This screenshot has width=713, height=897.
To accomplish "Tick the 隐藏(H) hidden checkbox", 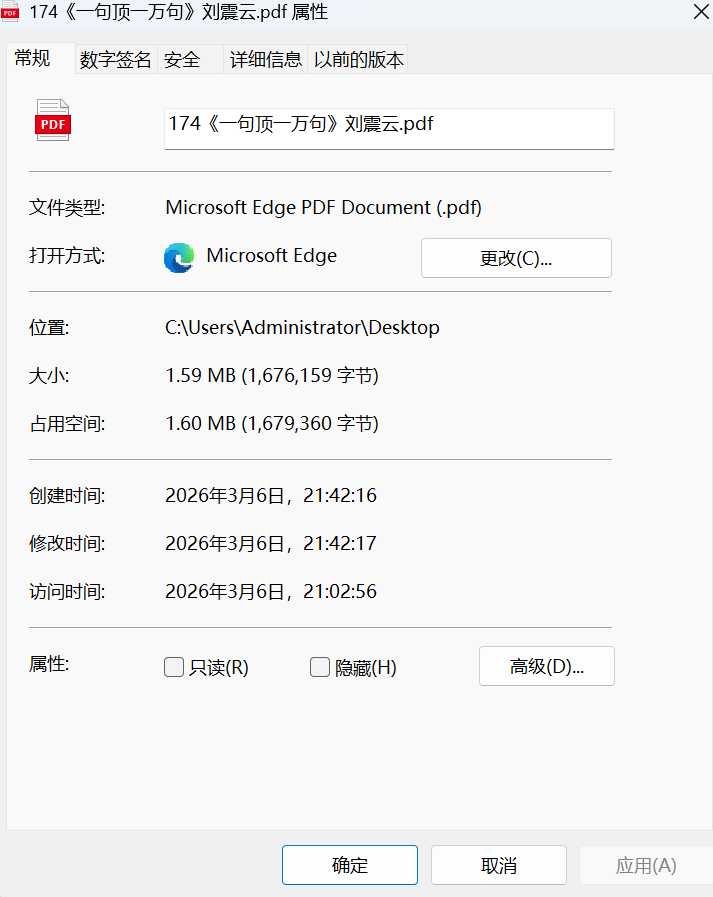I will [320, 667].
